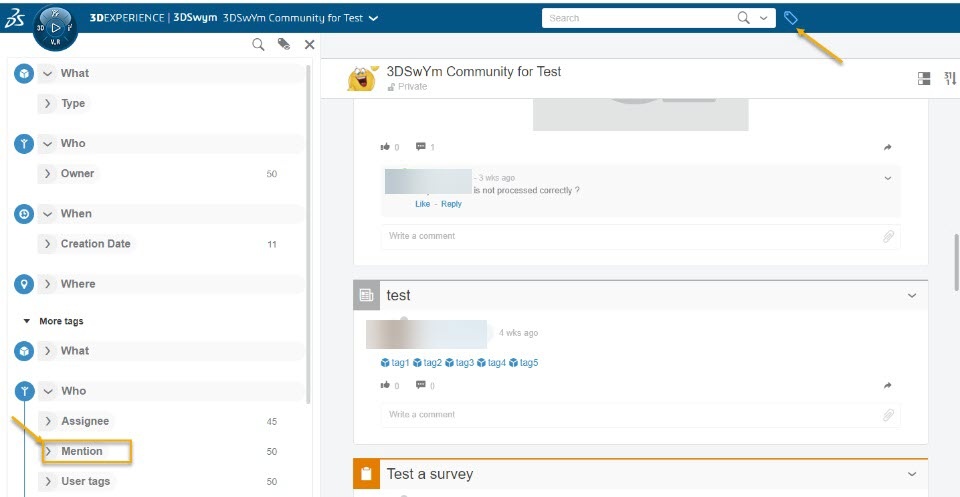Click the tag4 tag
Viewport: 960px width, 497px height.
pos(491,363)
